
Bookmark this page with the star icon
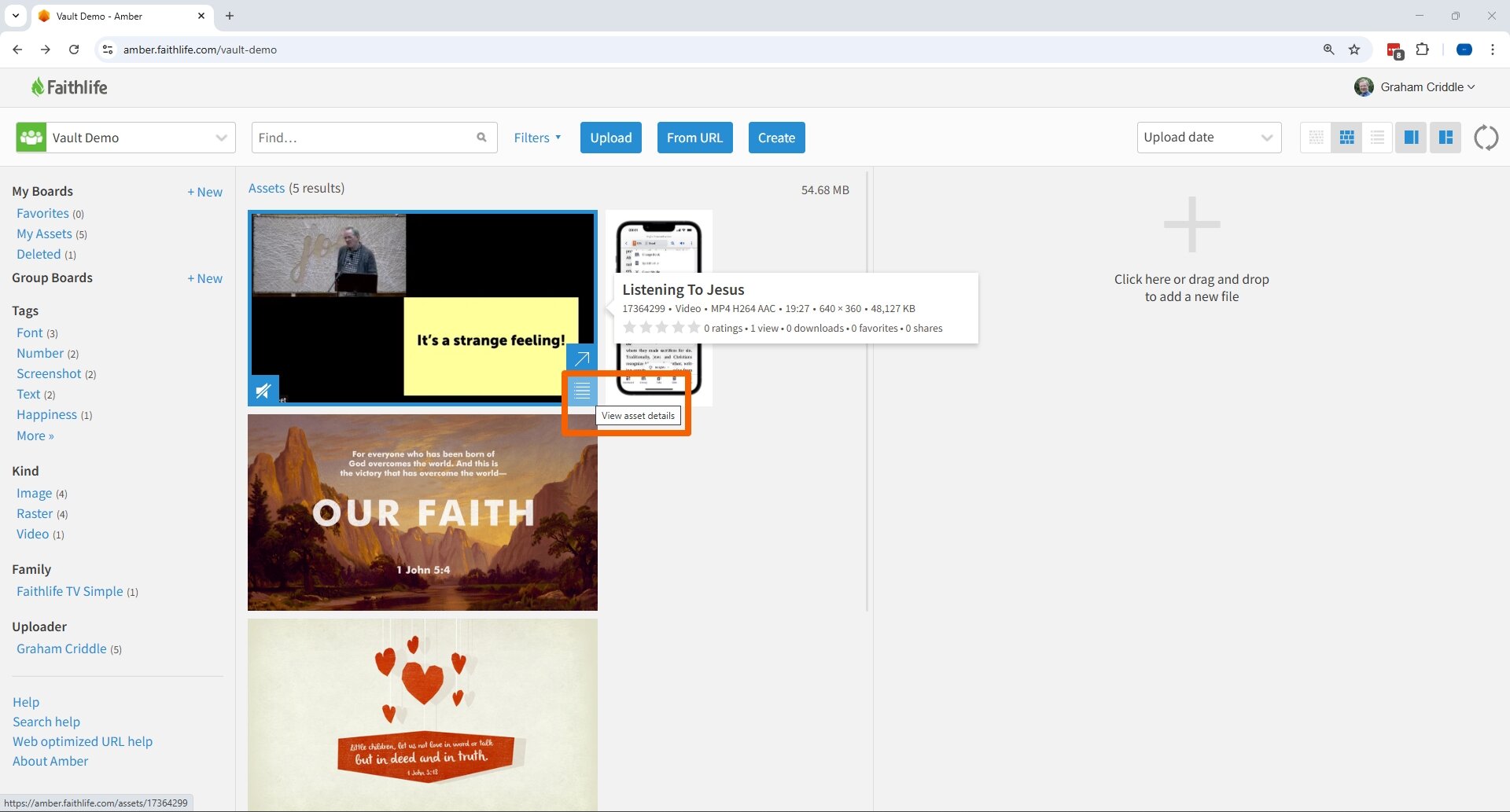pos(1354,50)
